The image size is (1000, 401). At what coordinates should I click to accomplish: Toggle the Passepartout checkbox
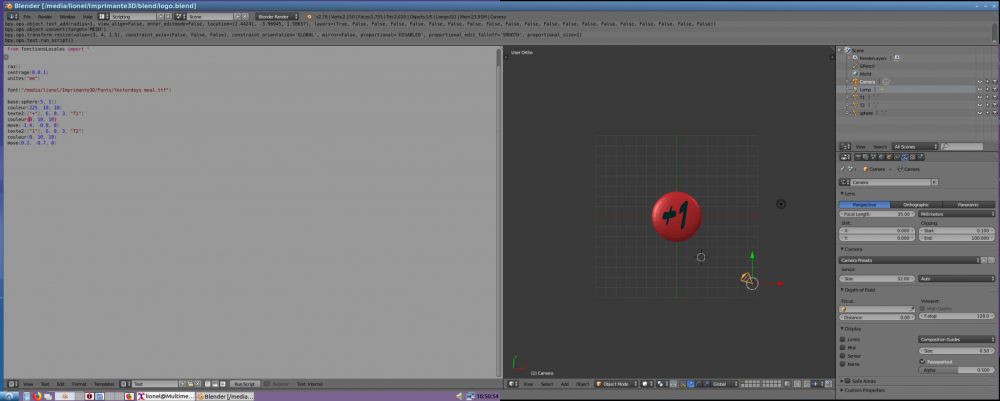click(x=921, y=361)
